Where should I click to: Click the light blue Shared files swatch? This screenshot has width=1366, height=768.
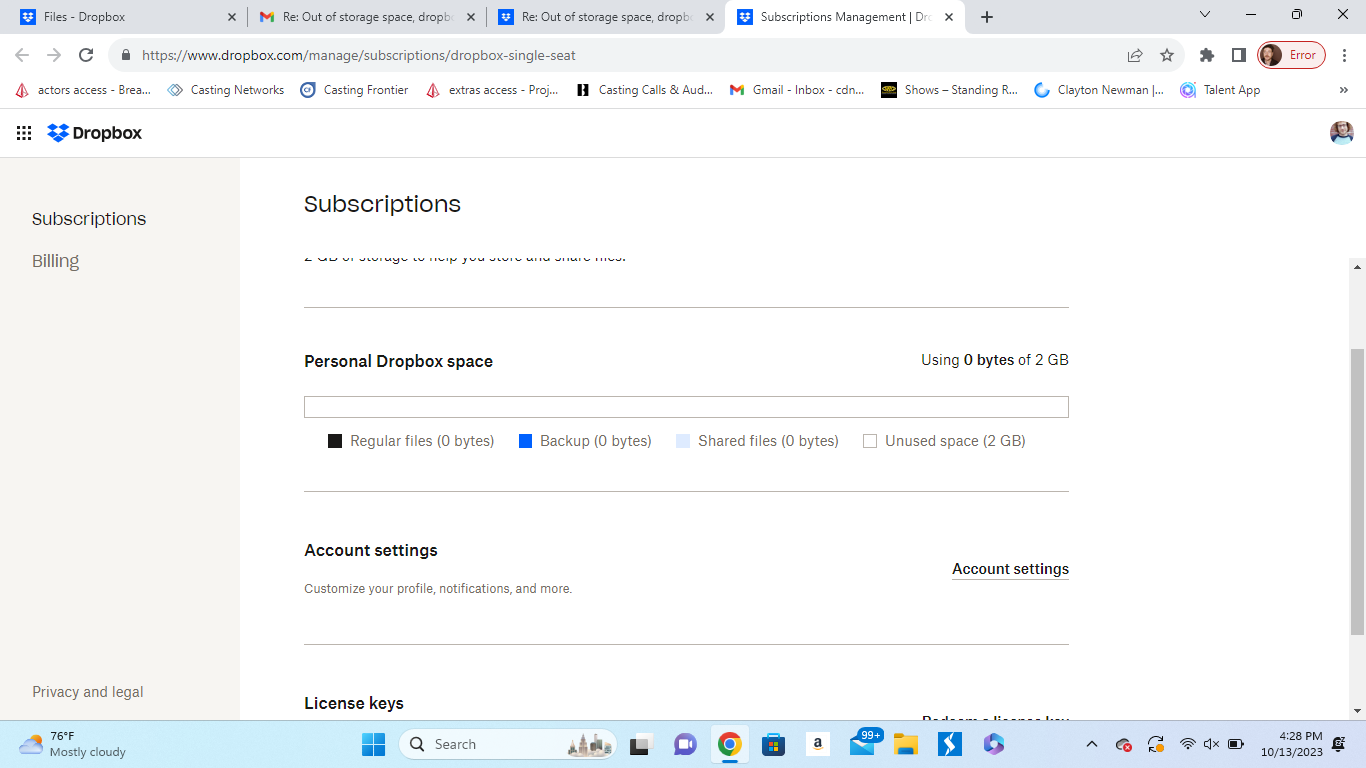pyautogui.click(x=683, y=441)
